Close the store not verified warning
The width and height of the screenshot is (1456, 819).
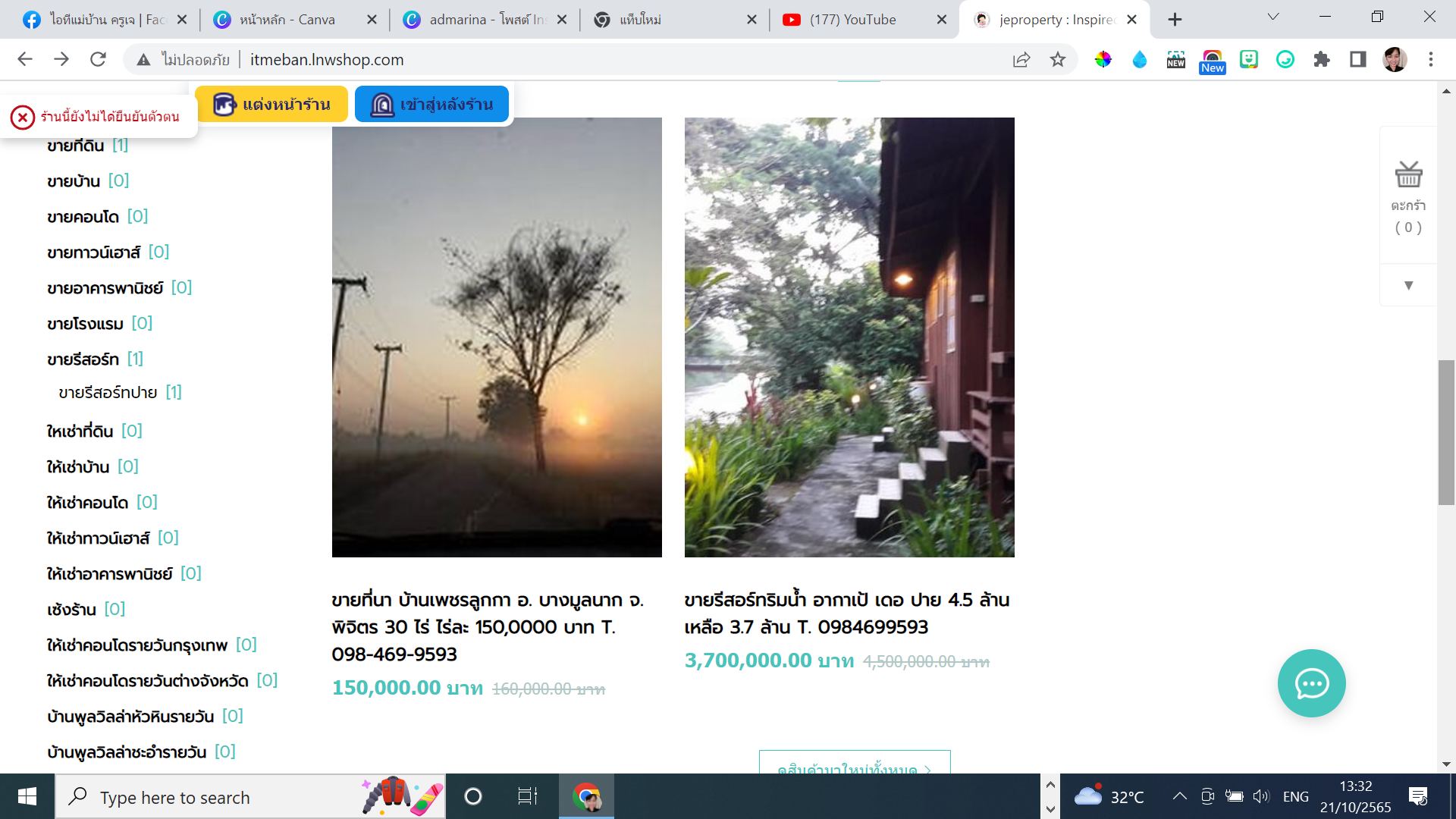pos(23,117)
